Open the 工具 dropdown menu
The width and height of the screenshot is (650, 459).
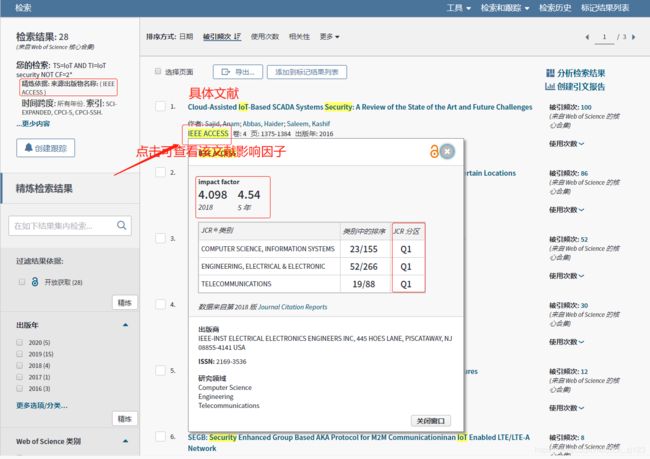(x=458, y=8)
